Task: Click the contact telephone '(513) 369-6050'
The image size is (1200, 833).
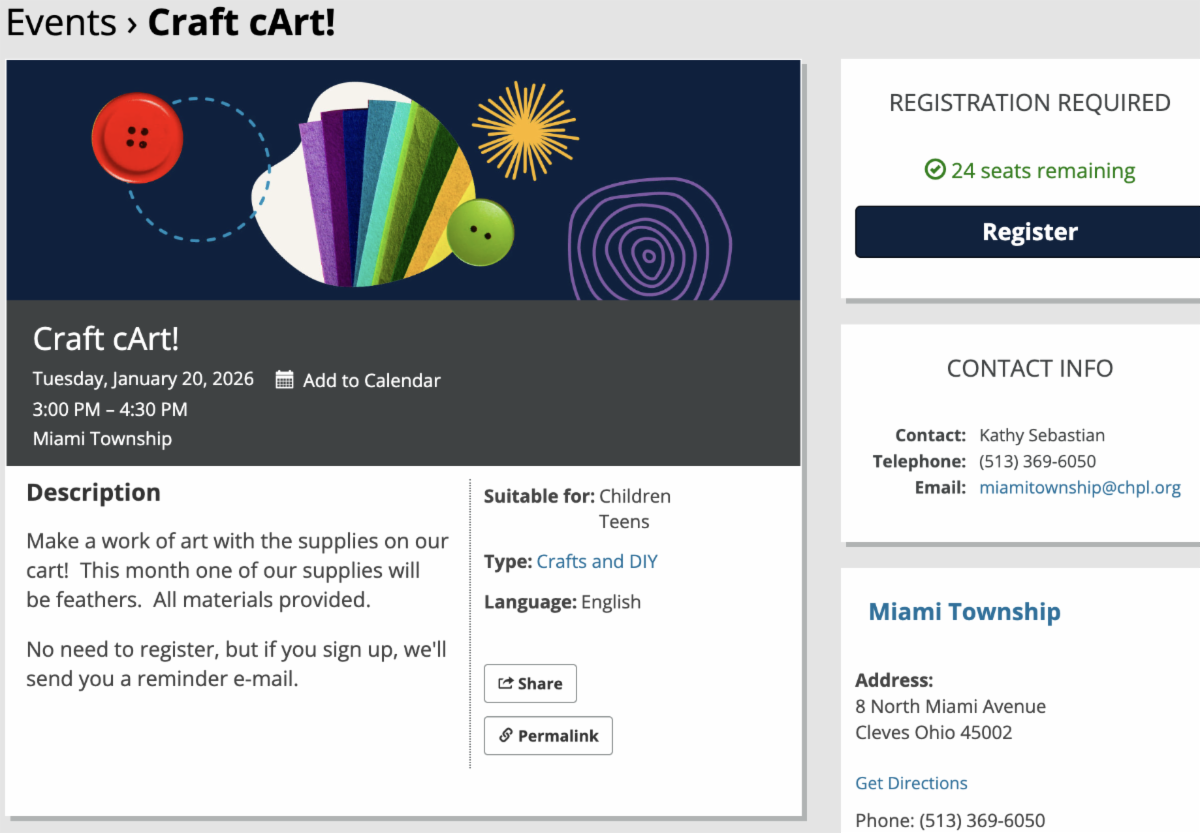Action: (1037, 461)
